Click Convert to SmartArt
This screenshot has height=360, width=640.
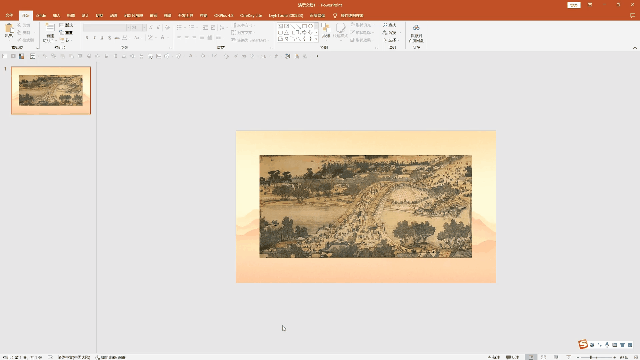coord(251,40)
